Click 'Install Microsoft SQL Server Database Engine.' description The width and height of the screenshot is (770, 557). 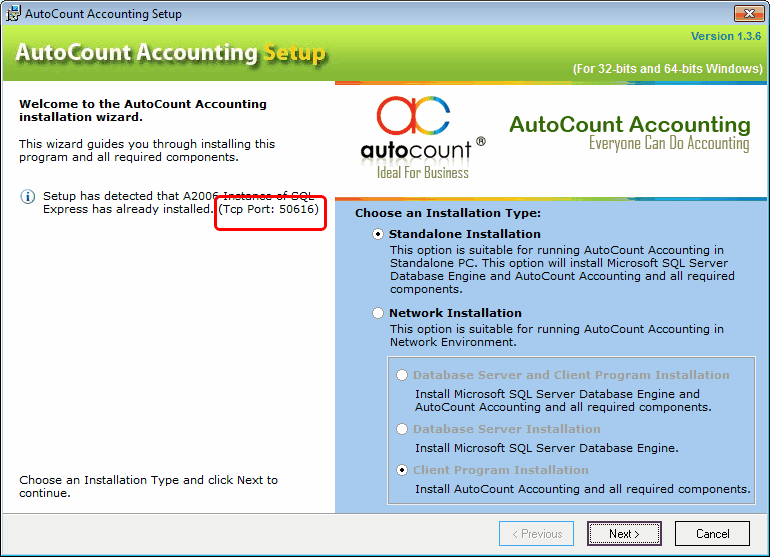(x=547, y=448)
